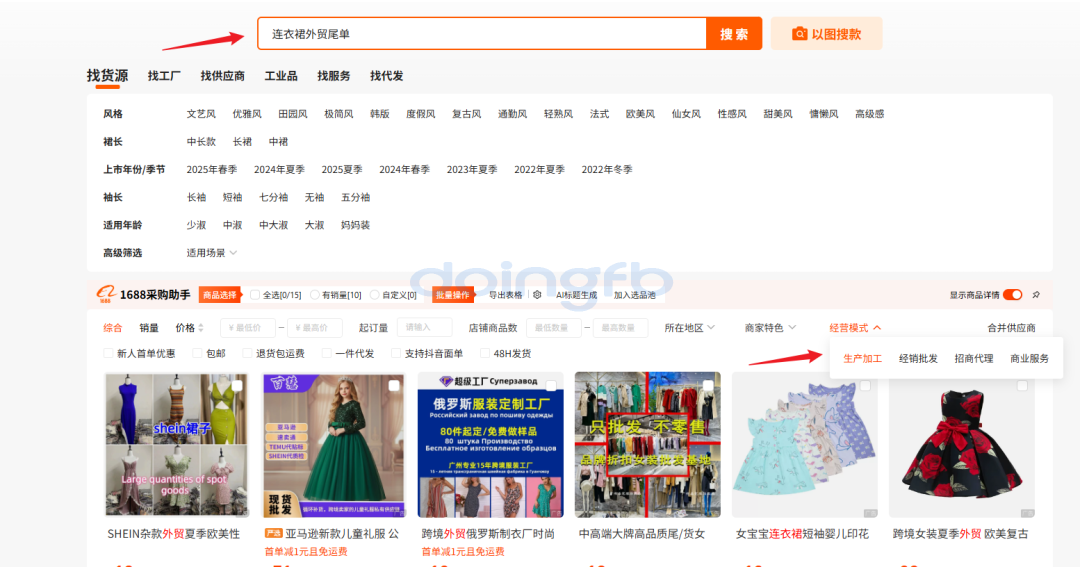Click the pin icon in assistant bar
This screenshot has width=1080, height=567.
click(x=1036, y=295)
